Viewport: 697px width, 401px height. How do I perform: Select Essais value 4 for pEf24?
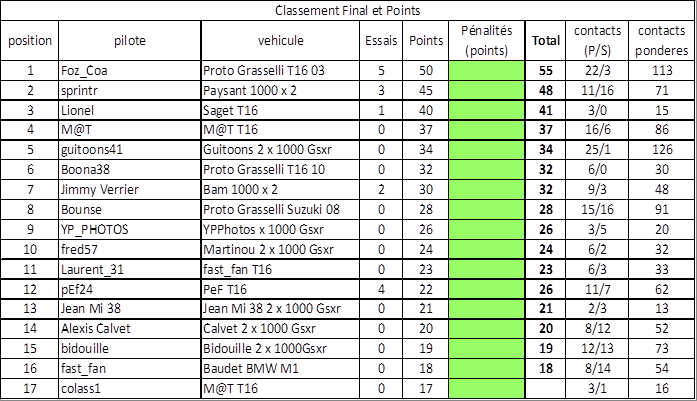pyautogui.click(x=381, y=289)
